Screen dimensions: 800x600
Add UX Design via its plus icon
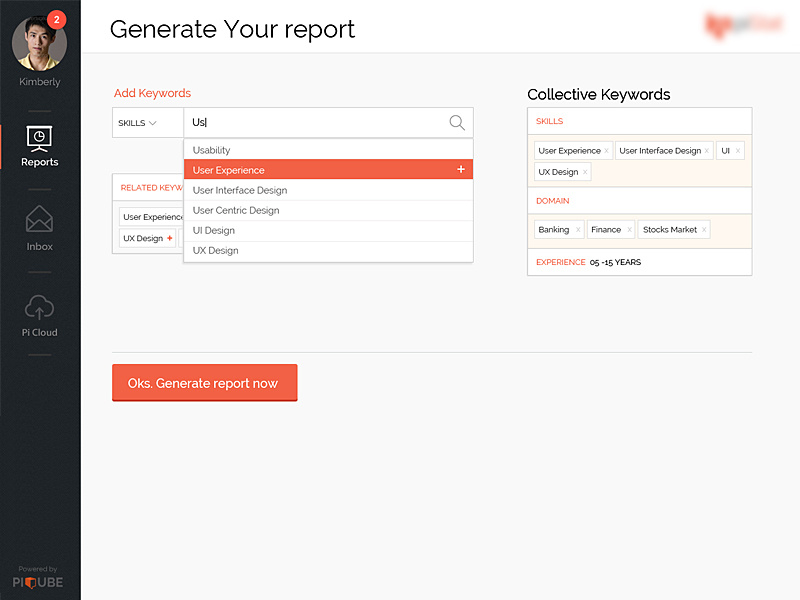point(170,239)
